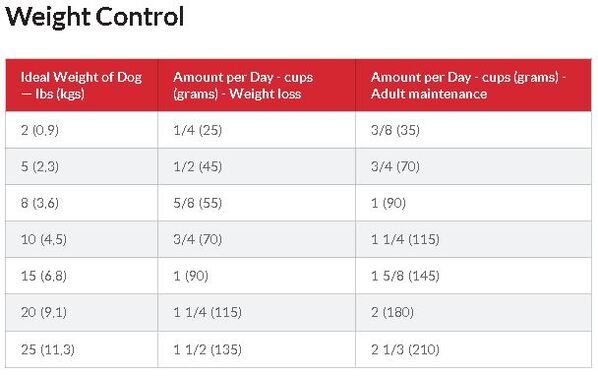Select the 5/8 (55) weight loss cell

257,203
